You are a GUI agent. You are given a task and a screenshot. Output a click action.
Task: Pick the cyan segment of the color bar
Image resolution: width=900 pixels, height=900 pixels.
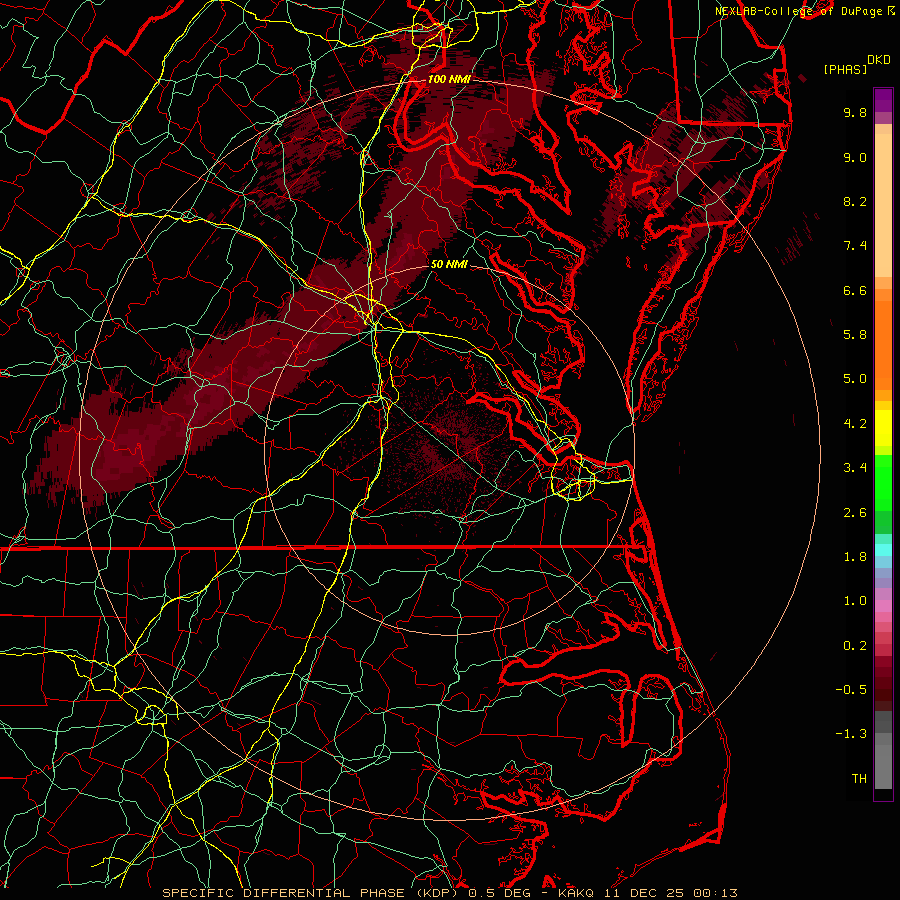tap(883, 550)
